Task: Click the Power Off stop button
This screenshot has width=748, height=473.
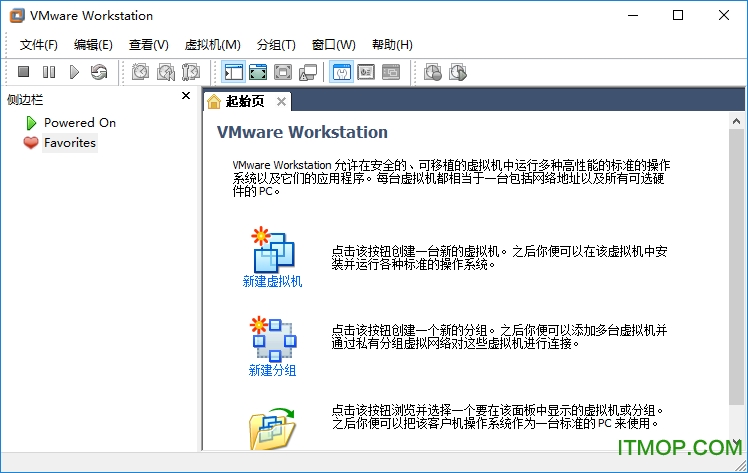Action: click(23, 72)
